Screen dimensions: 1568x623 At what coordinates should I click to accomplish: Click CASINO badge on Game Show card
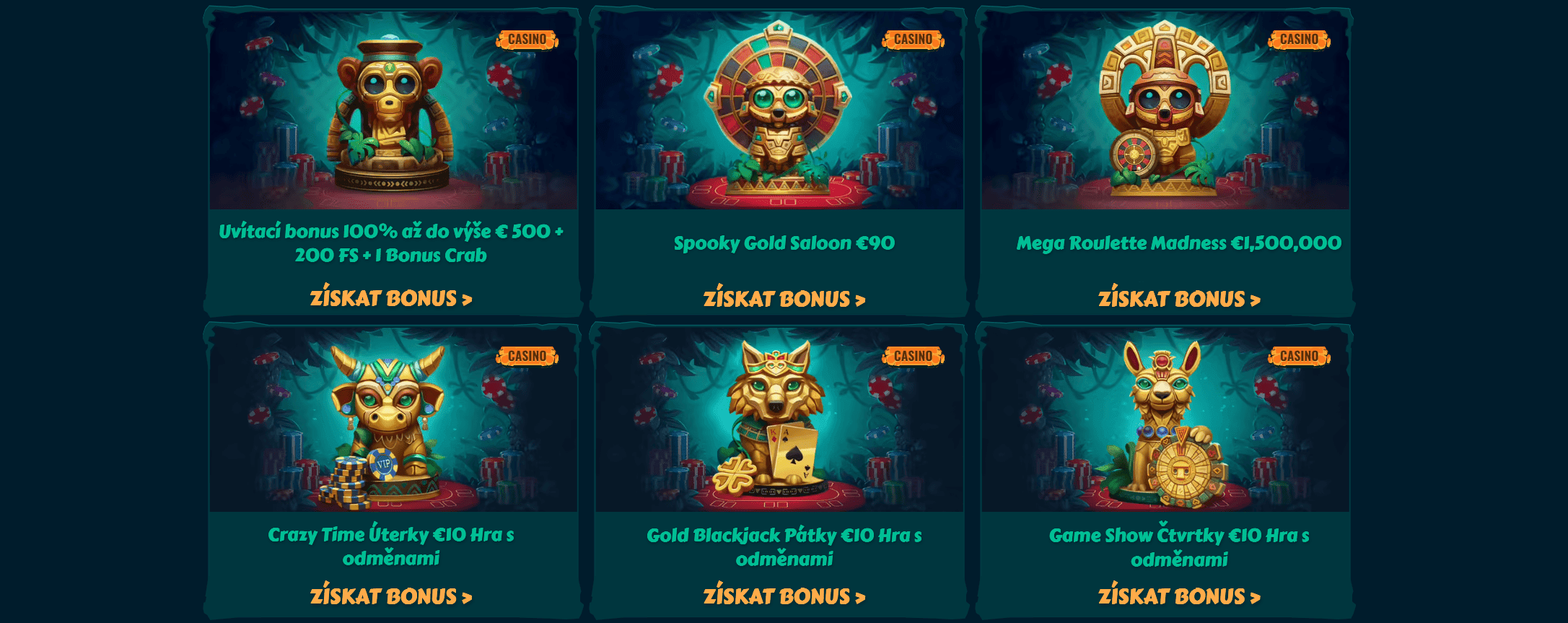(x=1299, y=356)
